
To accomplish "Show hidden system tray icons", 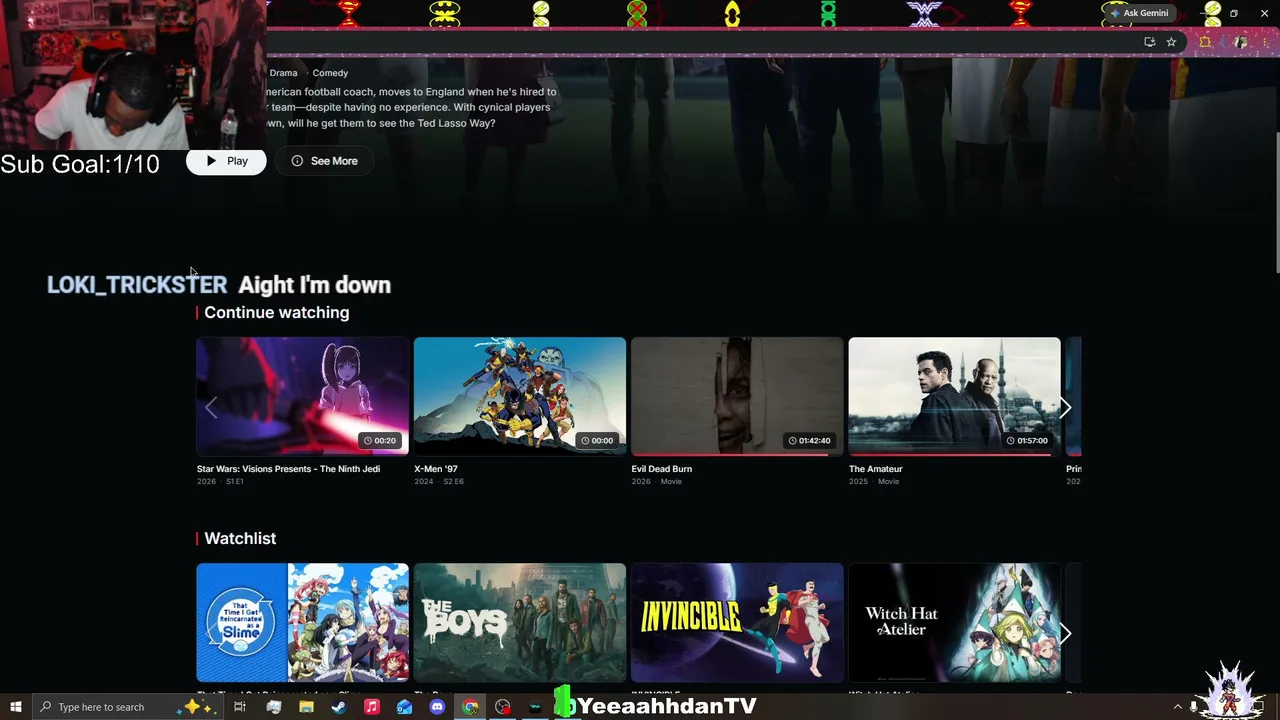I will (1177, 707).
